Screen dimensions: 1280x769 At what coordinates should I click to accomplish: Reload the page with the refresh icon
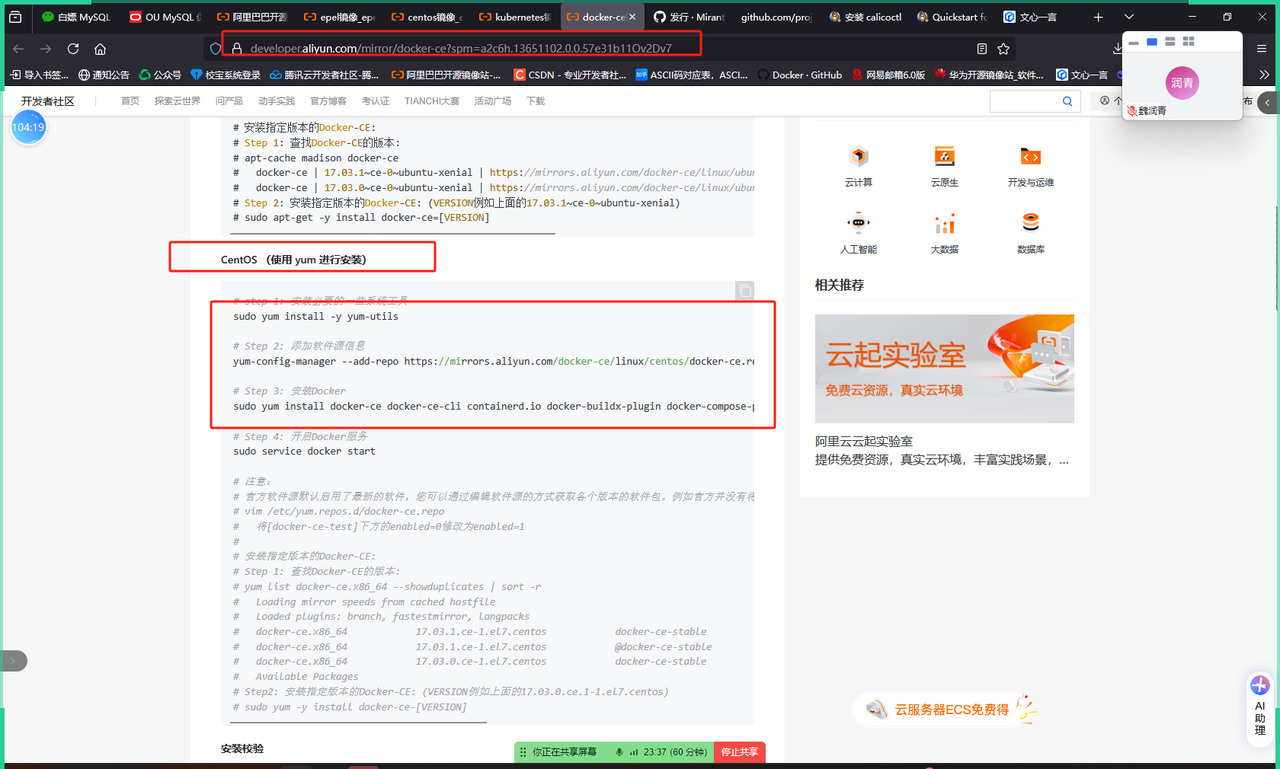point(73,48)
